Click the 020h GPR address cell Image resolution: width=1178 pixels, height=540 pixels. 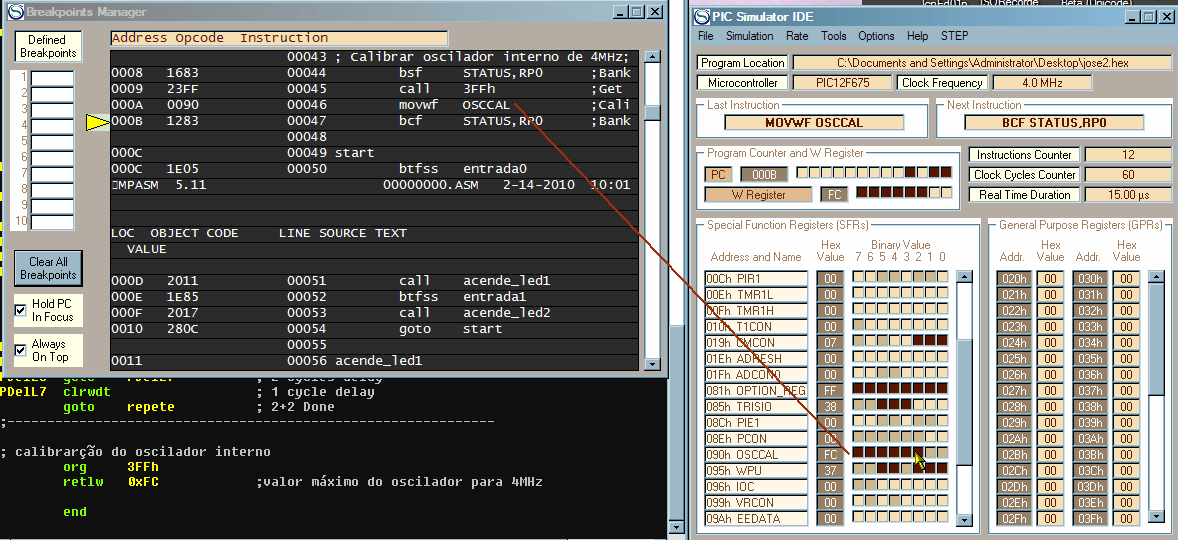point(1013,279)
